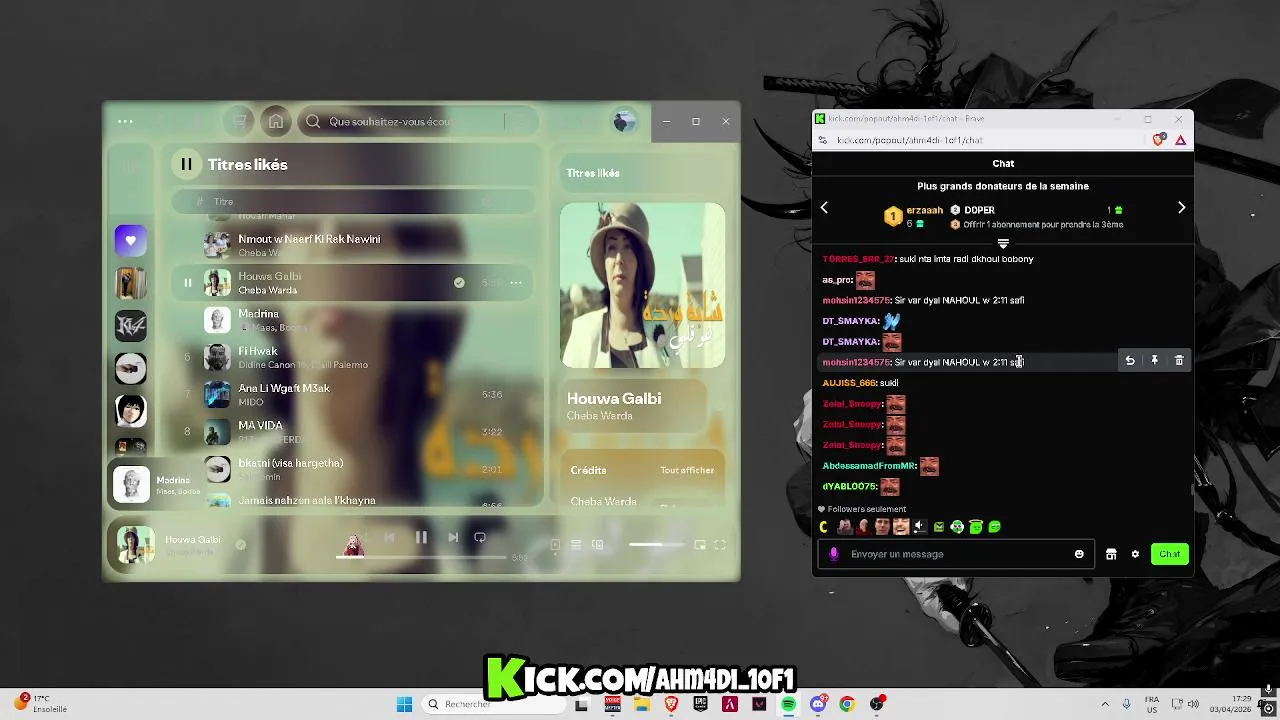Open the Spotify three-dots main menu

[125, 121]
